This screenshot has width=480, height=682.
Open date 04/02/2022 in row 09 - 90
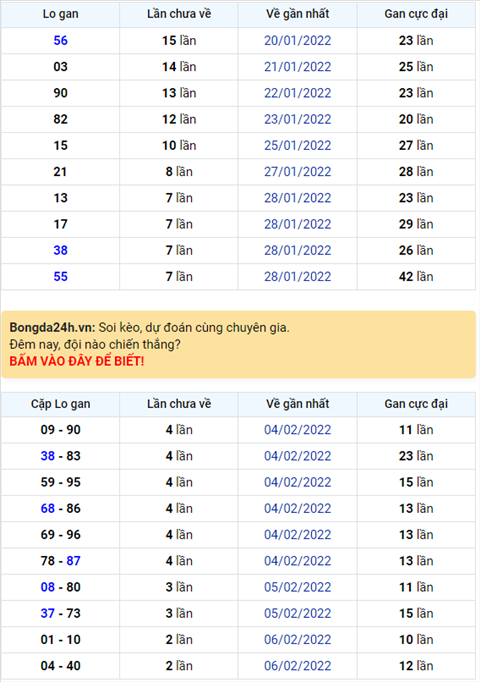pyautogui.click(x=297, y=430)
